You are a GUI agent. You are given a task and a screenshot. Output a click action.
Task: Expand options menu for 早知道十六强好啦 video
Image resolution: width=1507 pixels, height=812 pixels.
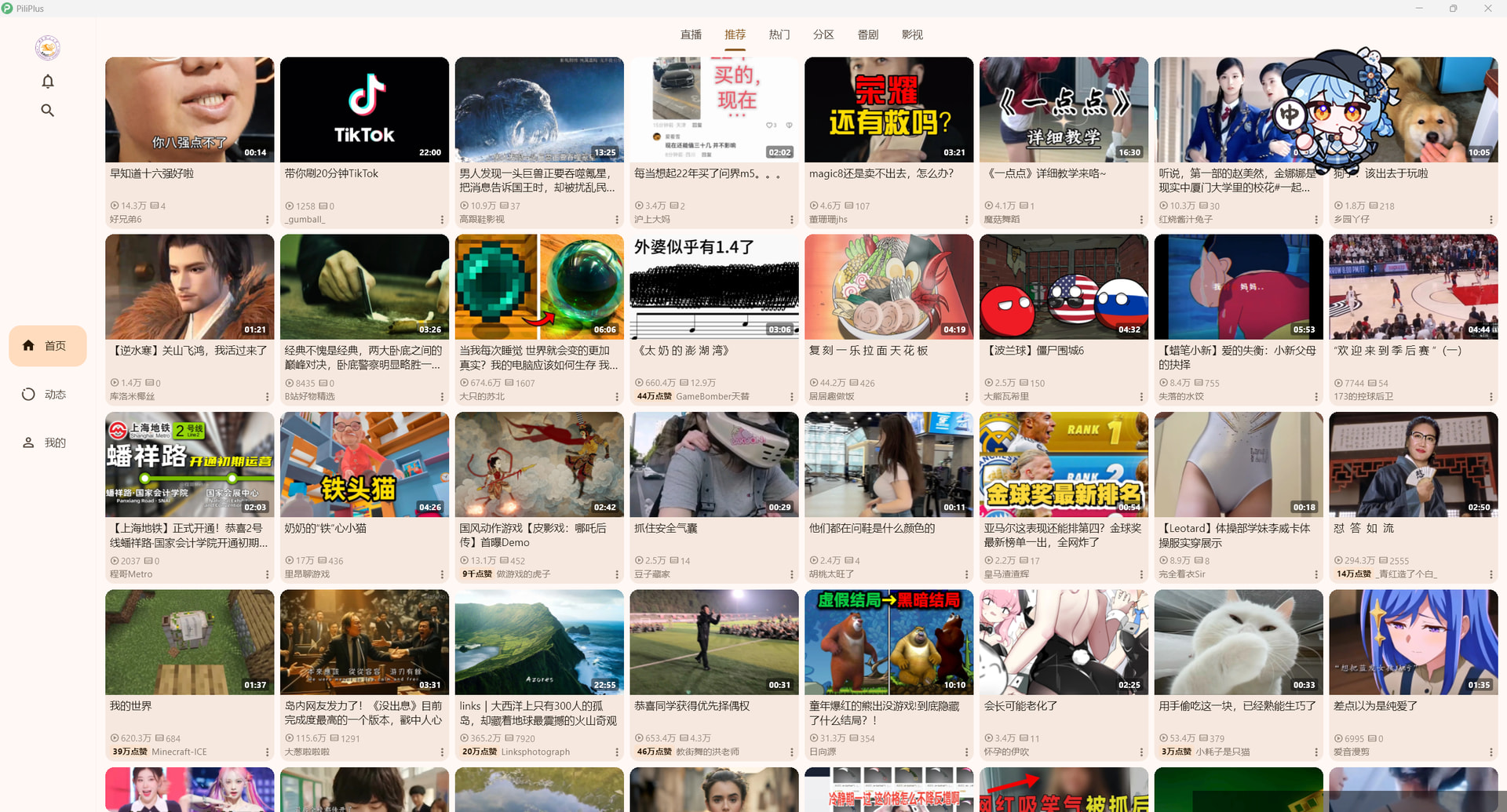click(x=267, y=220)
